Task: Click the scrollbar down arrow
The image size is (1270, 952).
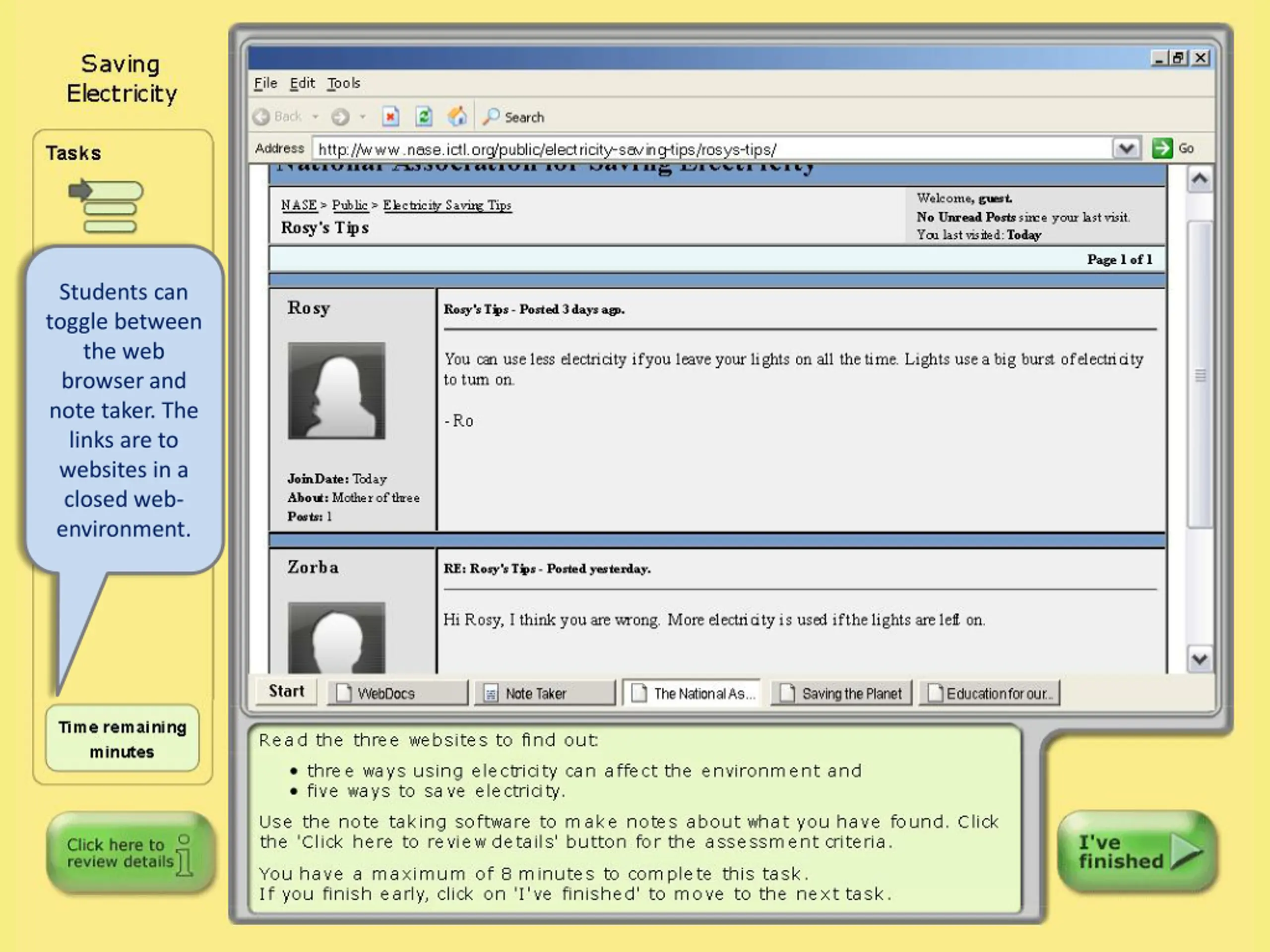Action: [x=1200, y=659]
